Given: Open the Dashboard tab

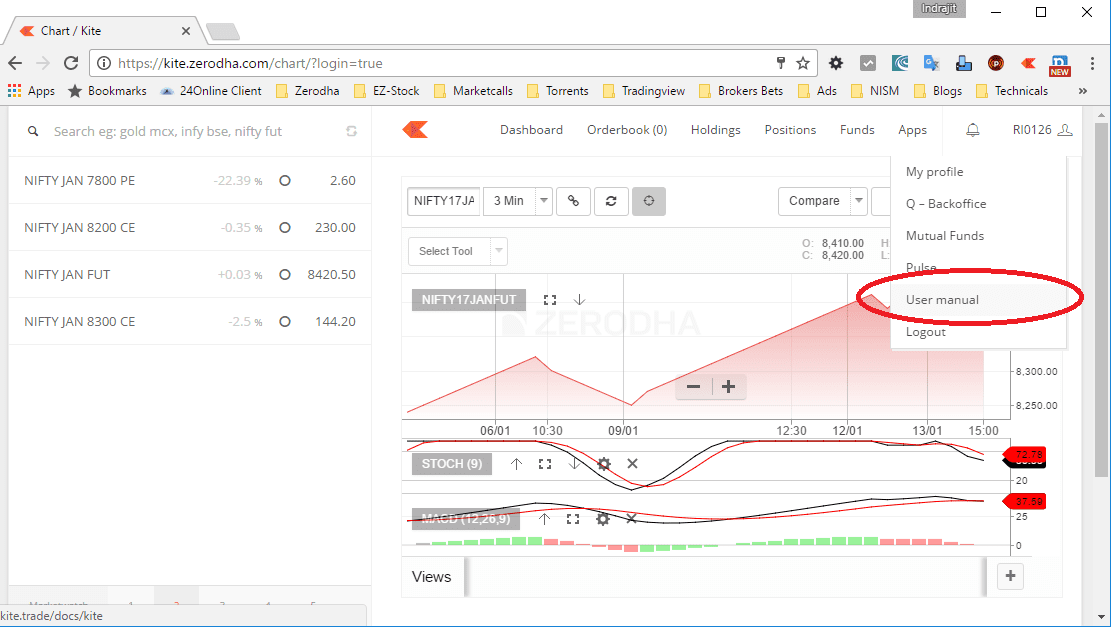Looking at the screenshot, I should pyautogui.click(x=531, y=130).
